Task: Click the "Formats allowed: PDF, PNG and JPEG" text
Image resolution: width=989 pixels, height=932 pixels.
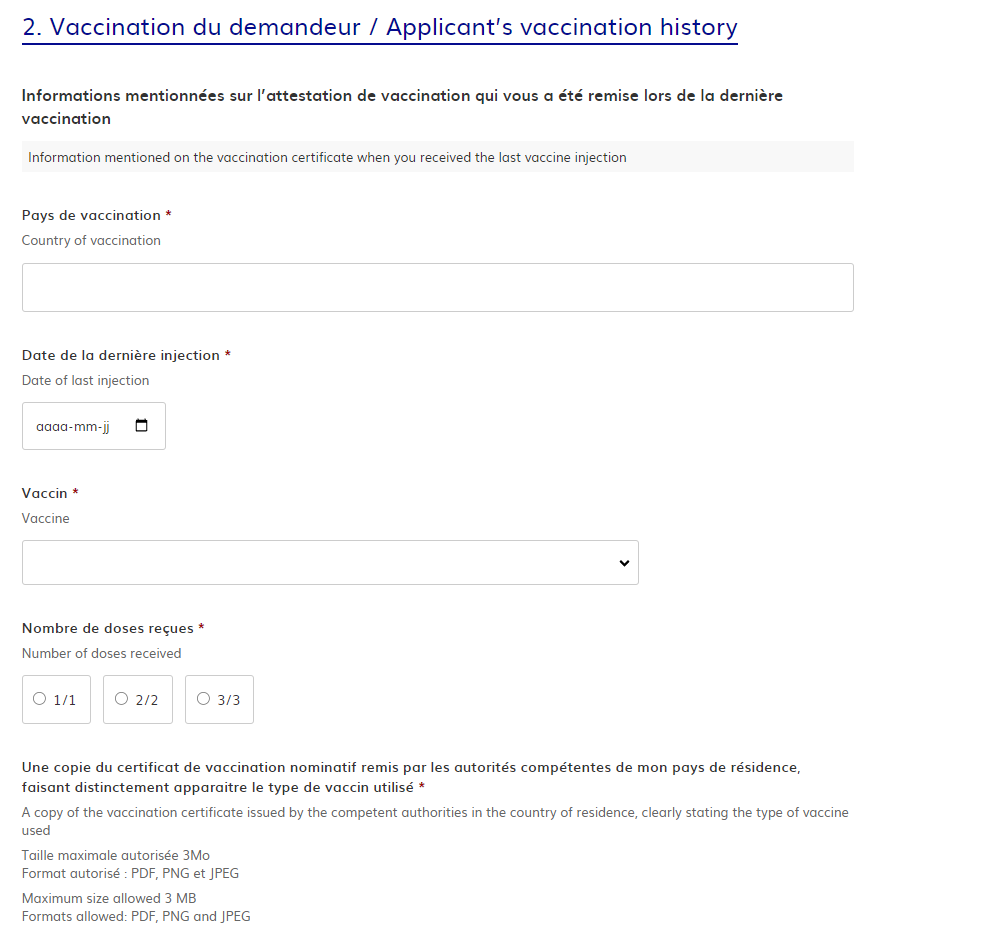Action: [135, 916]
